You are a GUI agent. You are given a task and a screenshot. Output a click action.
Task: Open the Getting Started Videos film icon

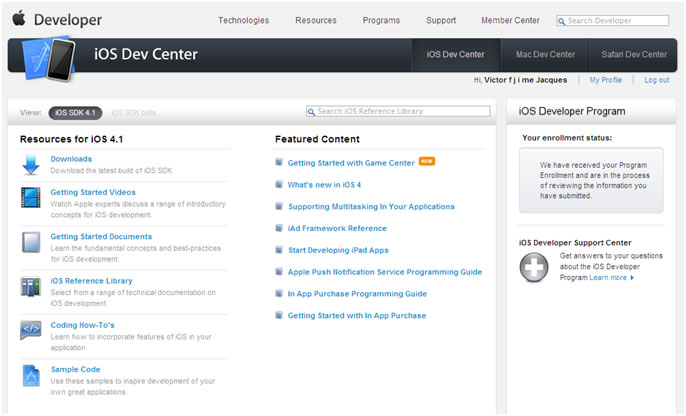tap(31, 198)
